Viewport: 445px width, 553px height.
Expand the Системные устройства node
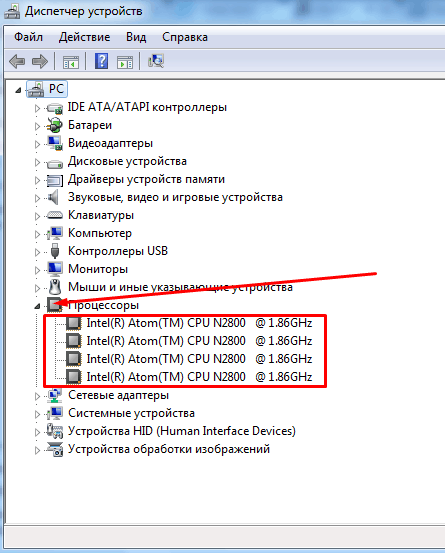[x=37, y=414]
